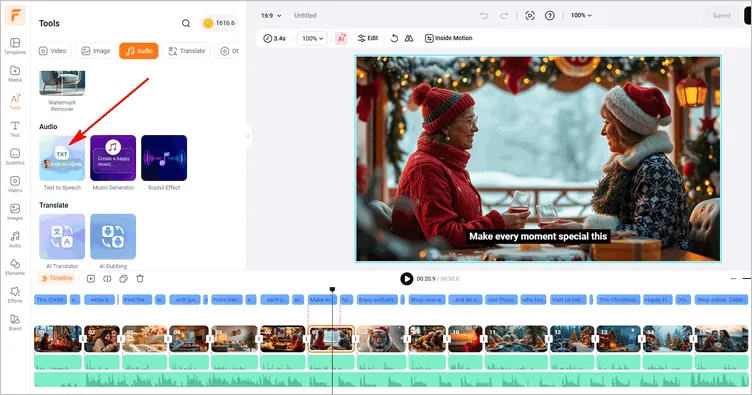The height and width of the screenshot is (395, 752).
Task: Open the Templates sidebar section
Action: tap(15, 46)
